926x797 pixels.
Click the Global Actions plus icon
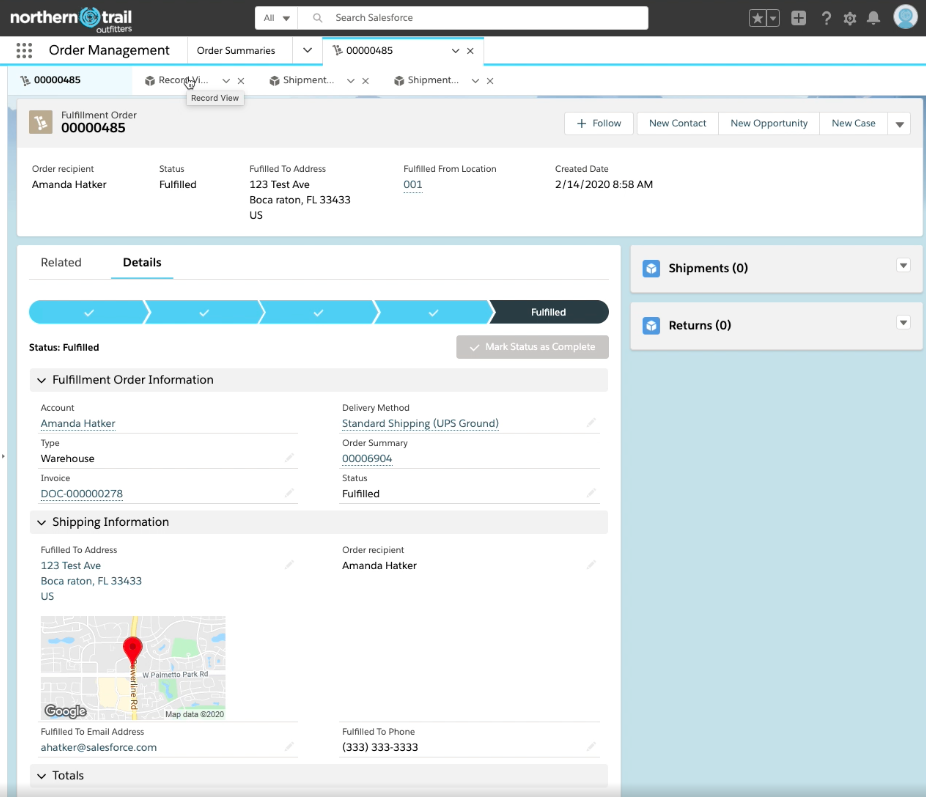coord(798,18)
